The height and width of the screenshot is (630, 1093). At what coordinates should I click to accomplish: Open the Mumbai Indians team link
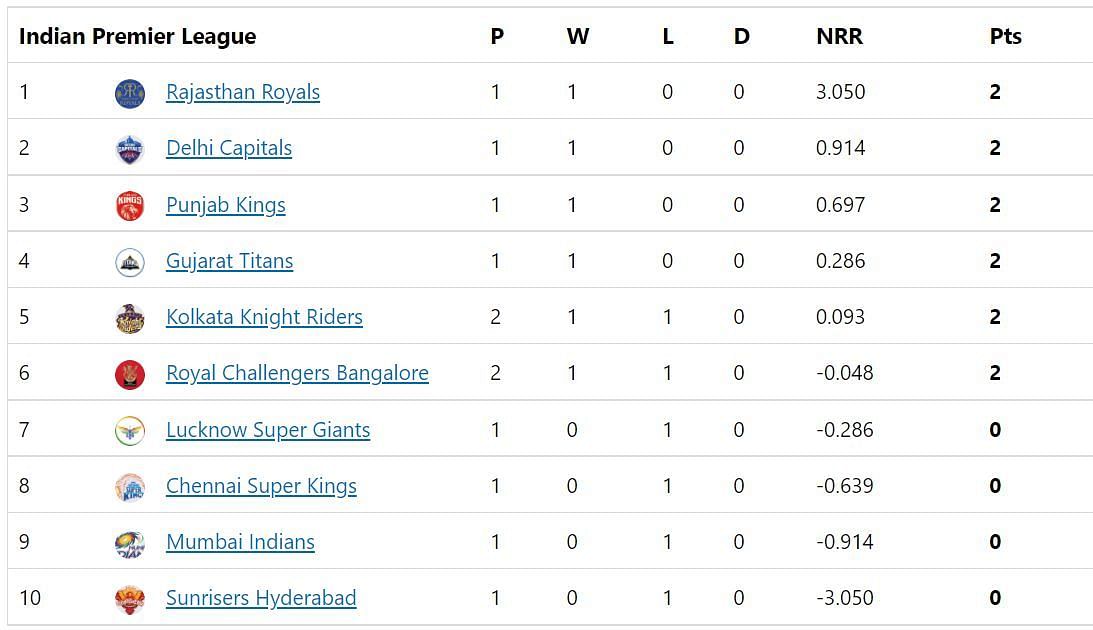240,541
